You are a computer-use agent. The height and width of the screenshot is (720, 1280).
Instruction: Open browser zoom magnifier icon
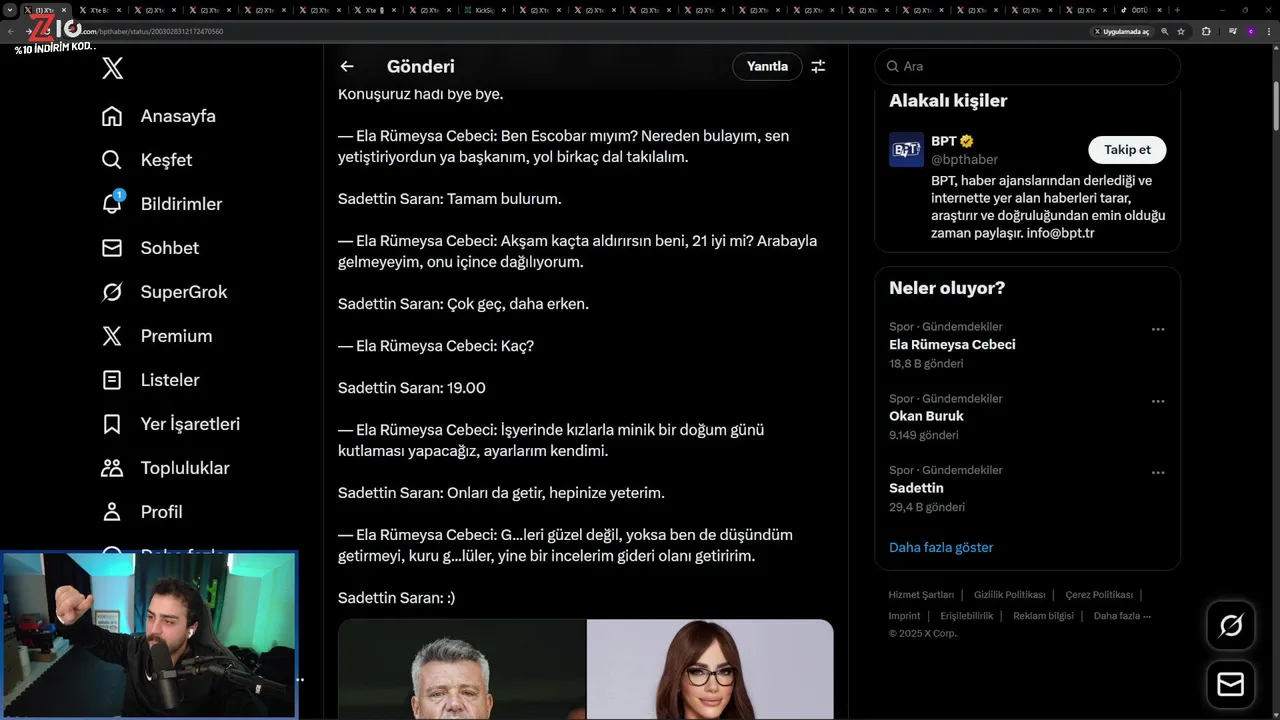(x=1164, y=31)
